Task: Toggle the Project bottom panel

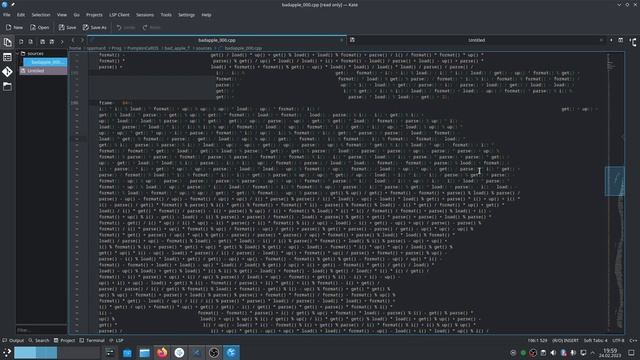Action: point(64,340)
